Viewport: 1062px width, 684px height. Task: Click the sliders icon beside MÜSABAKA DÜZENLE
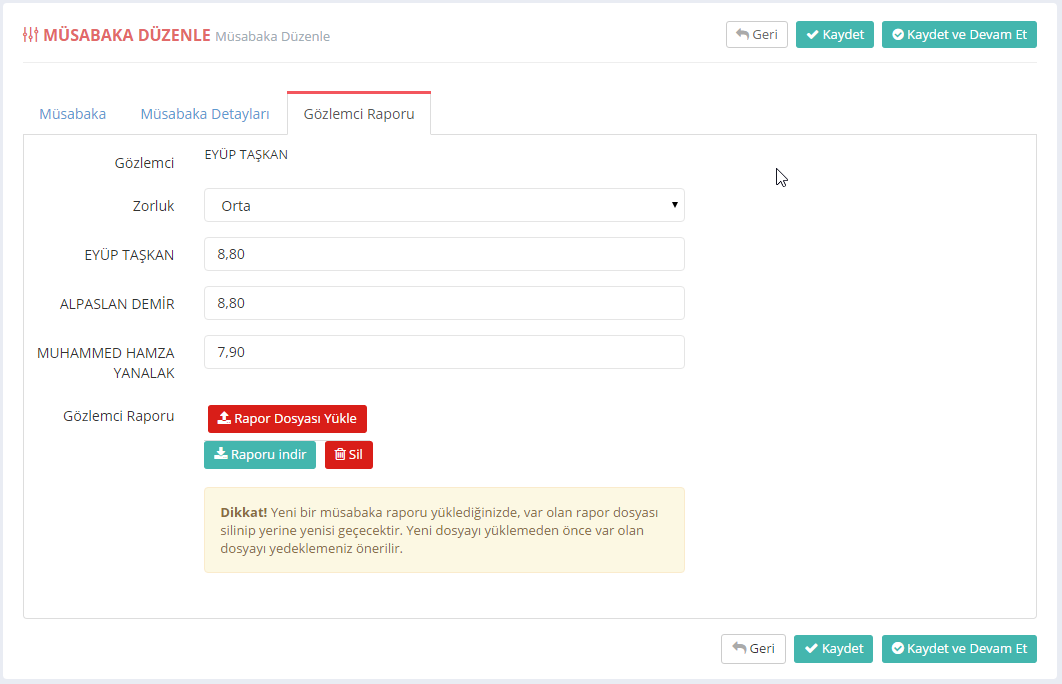click(x=30, y=35)
